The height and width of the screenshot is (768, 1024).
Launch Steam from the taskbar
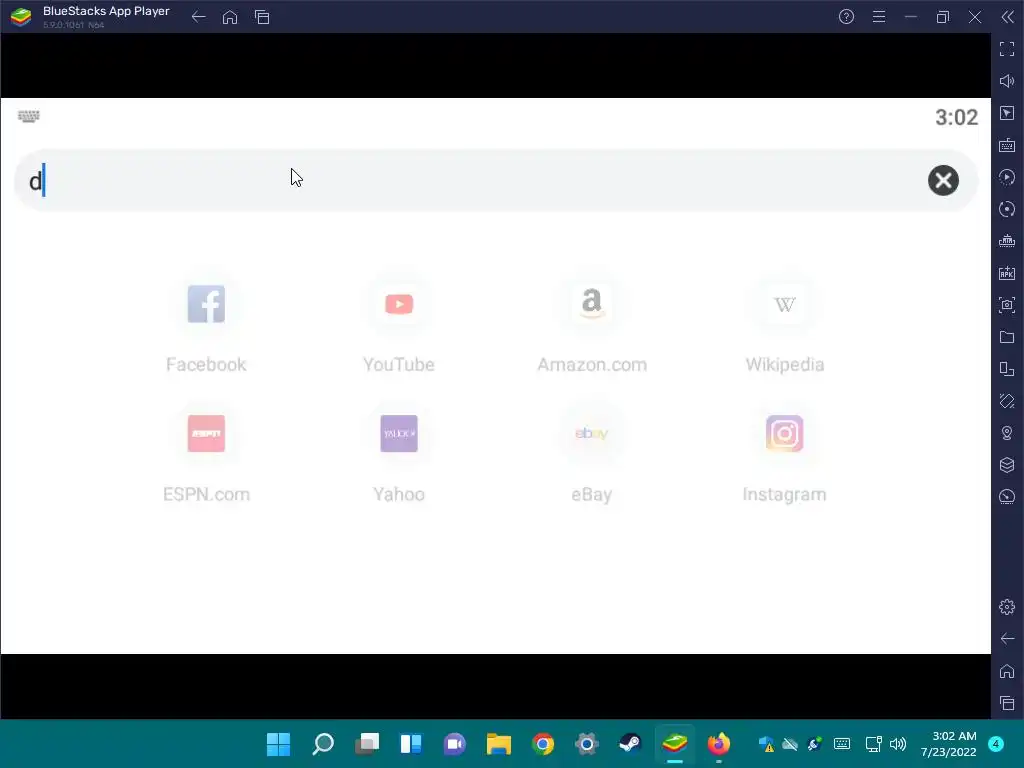coord(630,744)
